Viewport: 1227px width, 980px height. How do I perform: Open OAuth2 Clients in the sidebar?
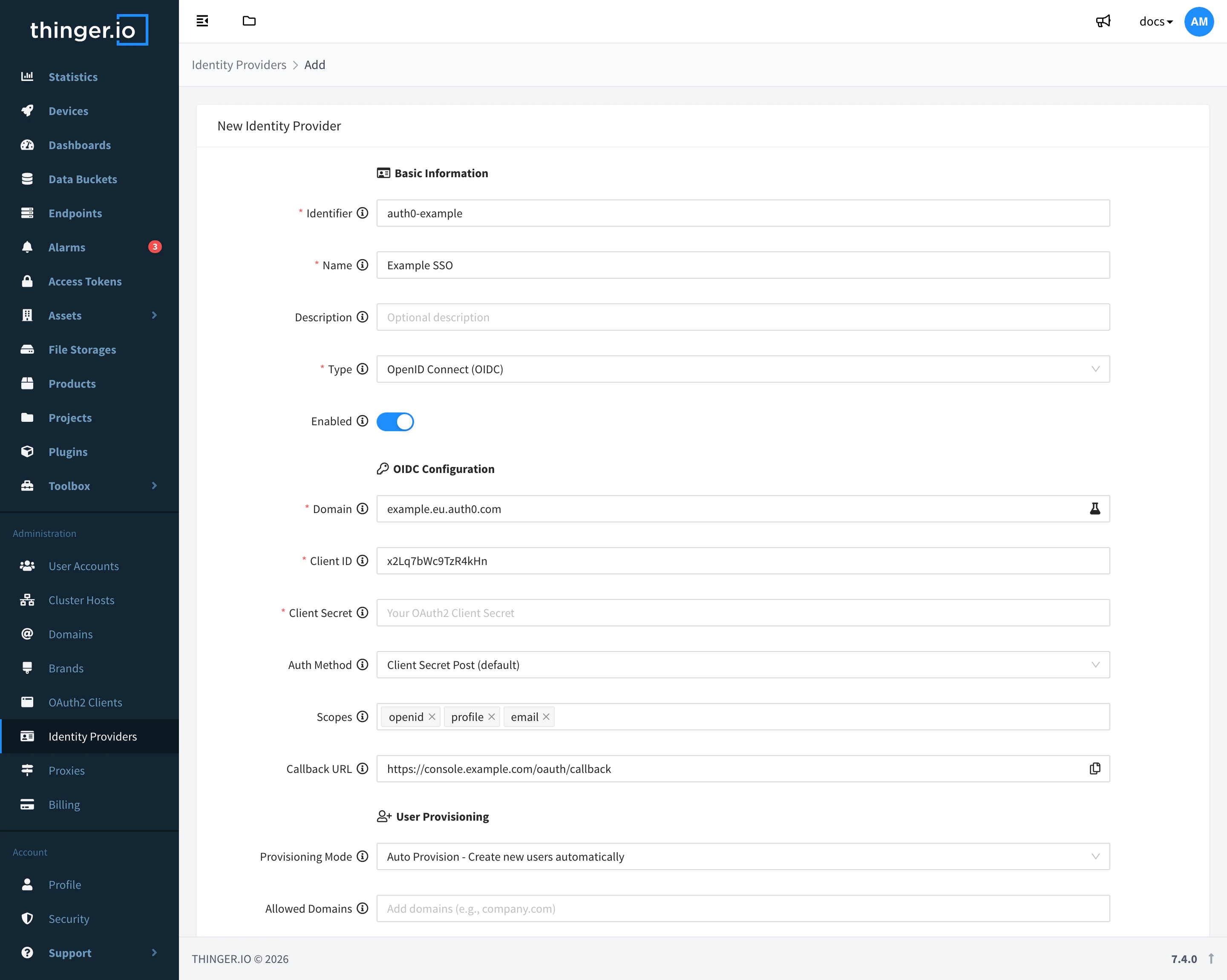pyautogui.click(x=89, y=702)
